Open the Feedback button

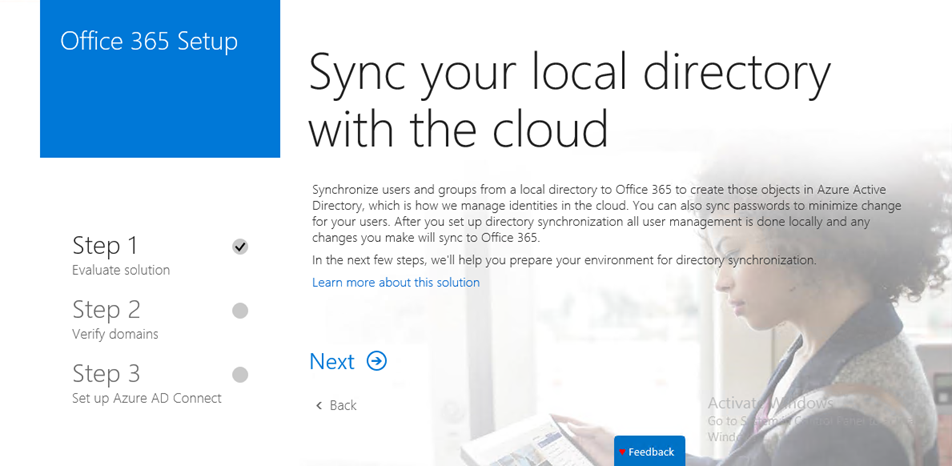[650, 451]
